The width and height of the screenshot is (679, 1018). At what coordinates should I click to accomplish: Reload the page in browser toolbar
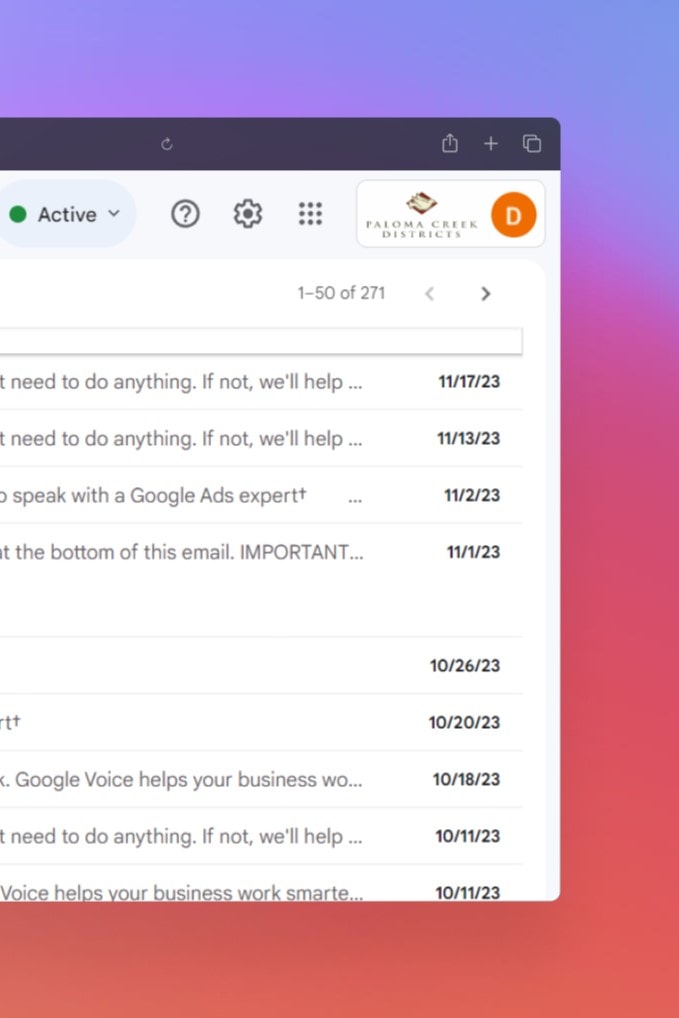167,144
